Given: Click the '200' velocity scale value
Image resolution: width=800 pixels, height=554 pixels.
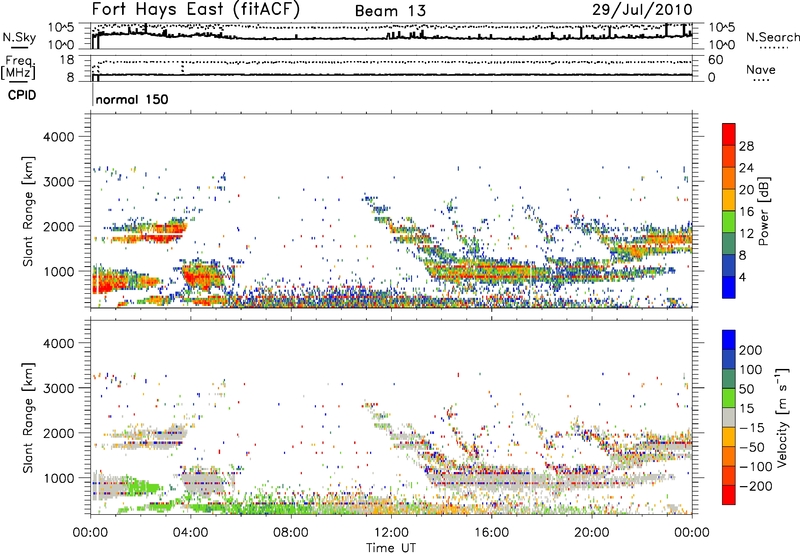Looking at the screenshot, I should pyautogui.click(x=751, y=350).
